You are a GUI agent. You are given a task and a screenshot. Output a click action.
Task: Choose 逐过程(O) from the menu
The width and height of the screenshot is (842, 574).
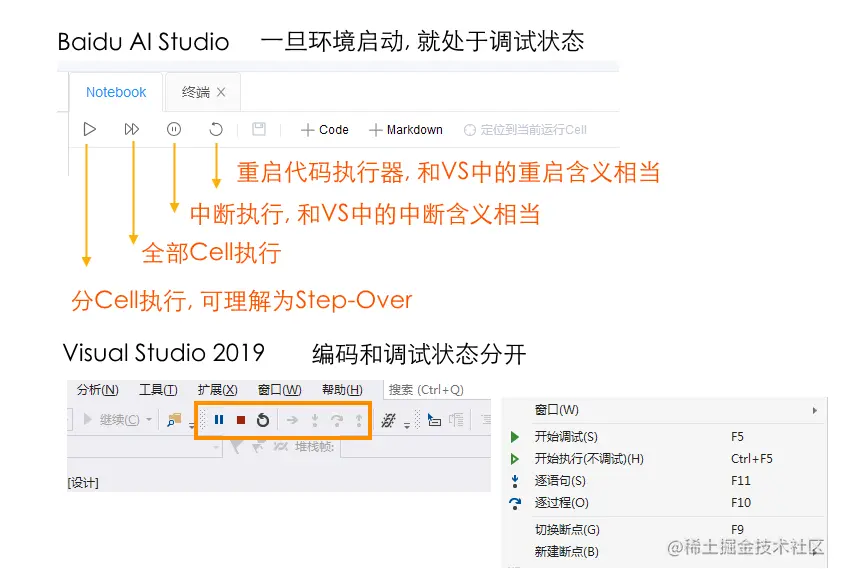coord(665,503)
